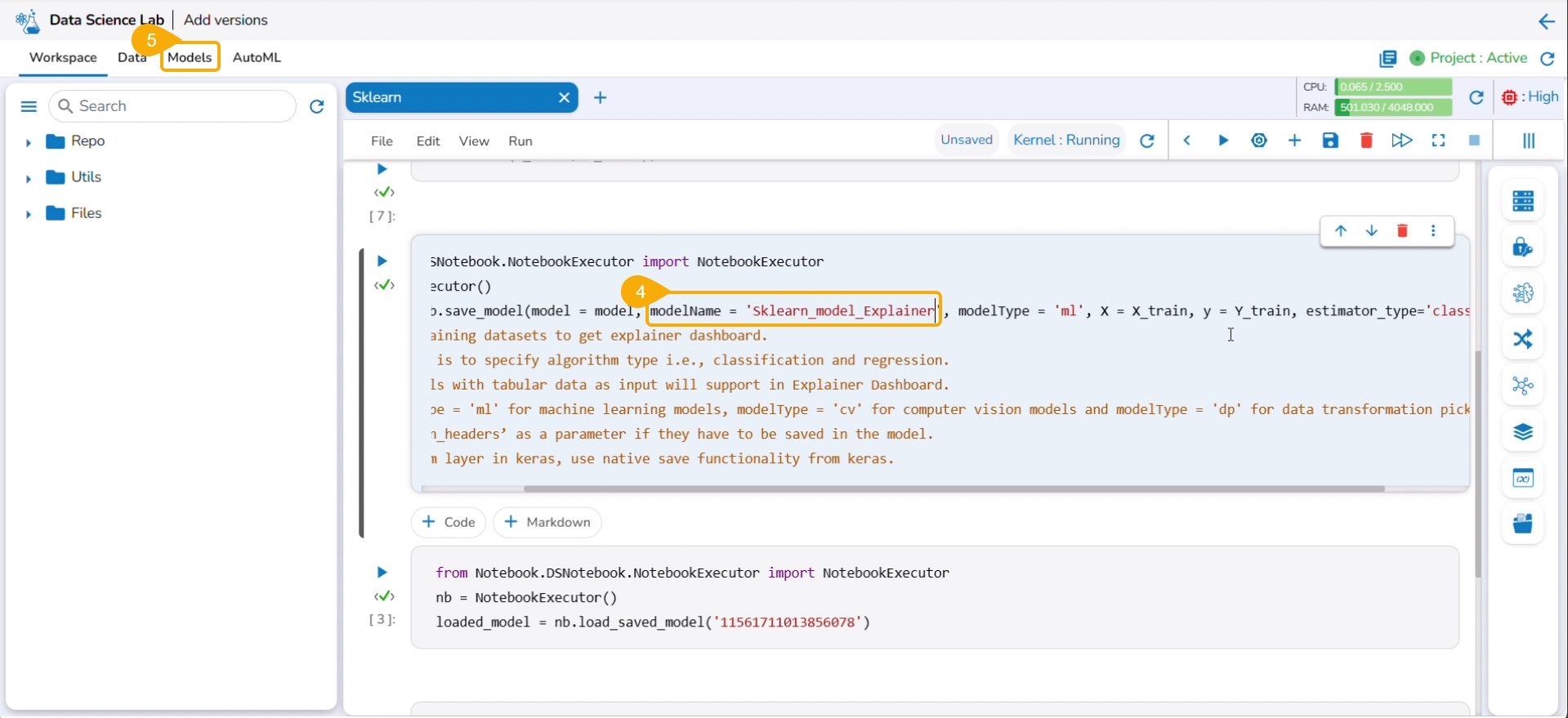
Task: Toggle the three-bar column panel icon
Action: (1528, 140)
